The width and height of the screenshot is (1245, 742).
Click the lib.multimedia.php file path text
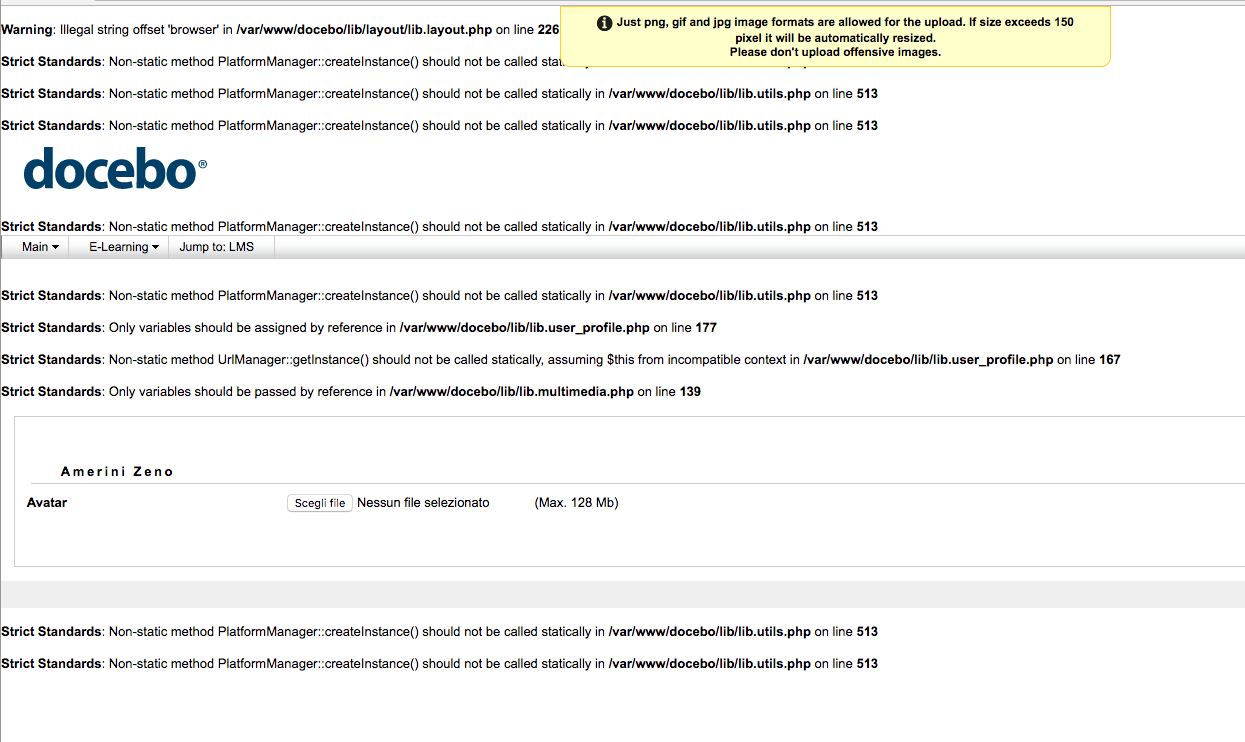511,392
